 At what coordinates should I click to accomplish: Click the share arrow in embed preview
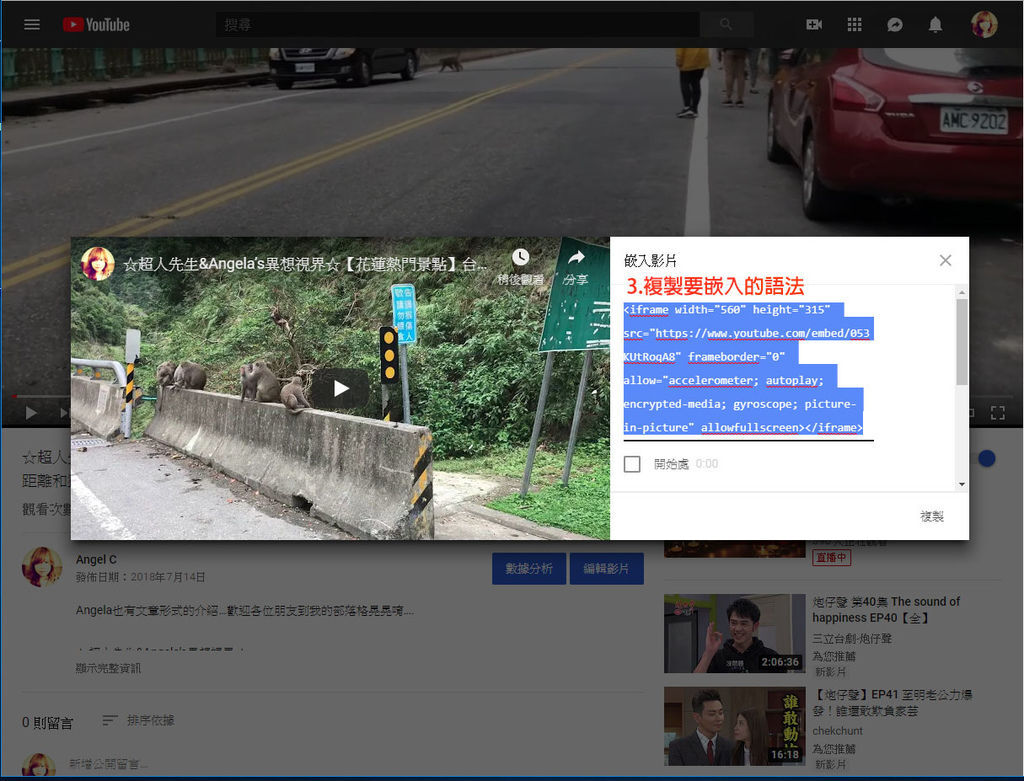(576, 258)
